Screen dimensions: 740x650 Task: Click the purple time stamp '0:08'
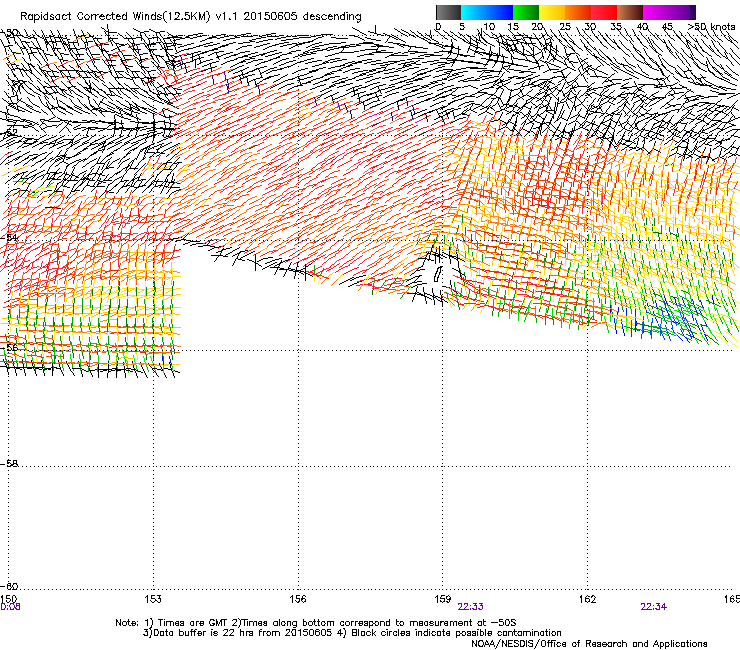tap(10, 607)
